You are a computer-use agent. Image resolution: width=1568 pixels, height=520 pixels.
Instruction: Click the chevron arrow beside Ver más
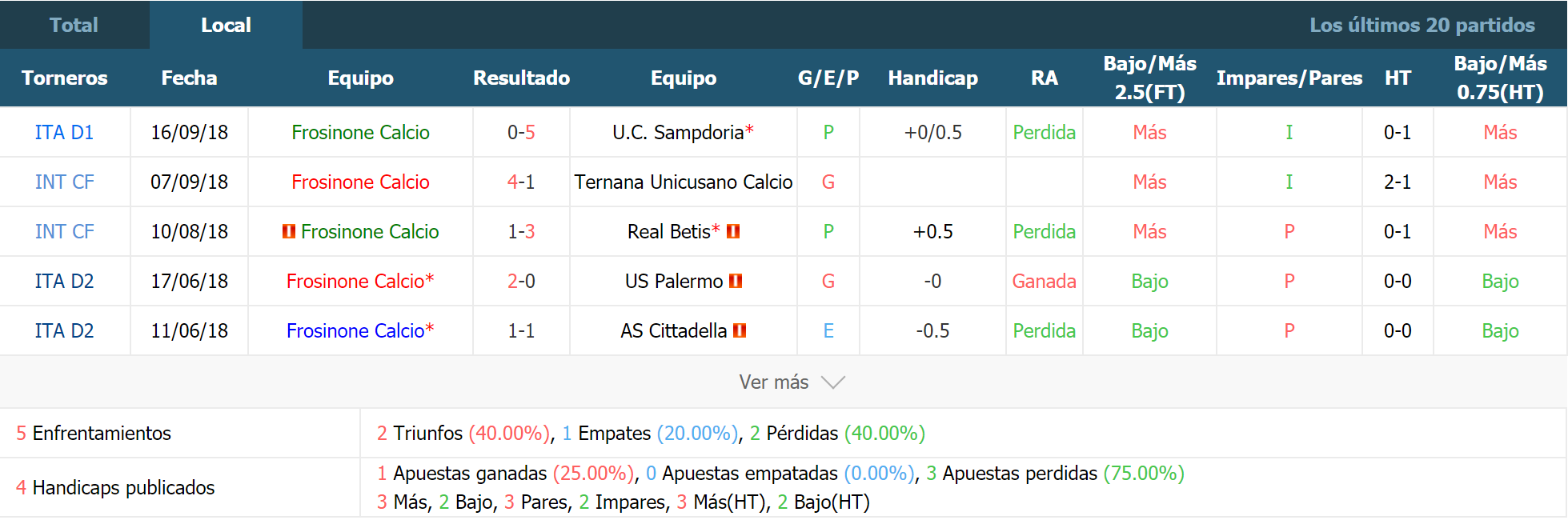833,382
